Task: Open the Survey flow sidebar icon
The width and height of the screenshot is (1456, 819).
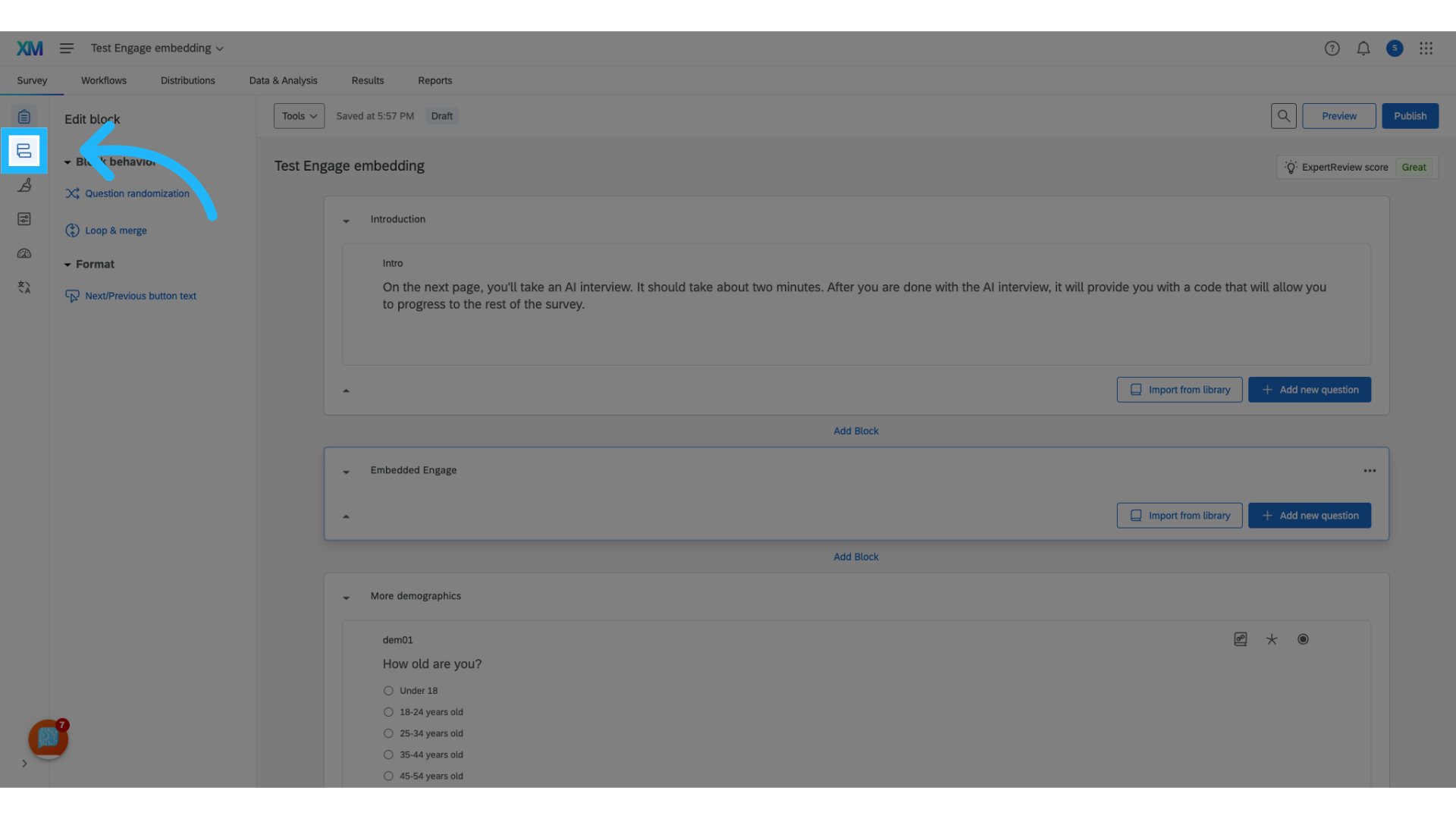Action: coord(24,151)
